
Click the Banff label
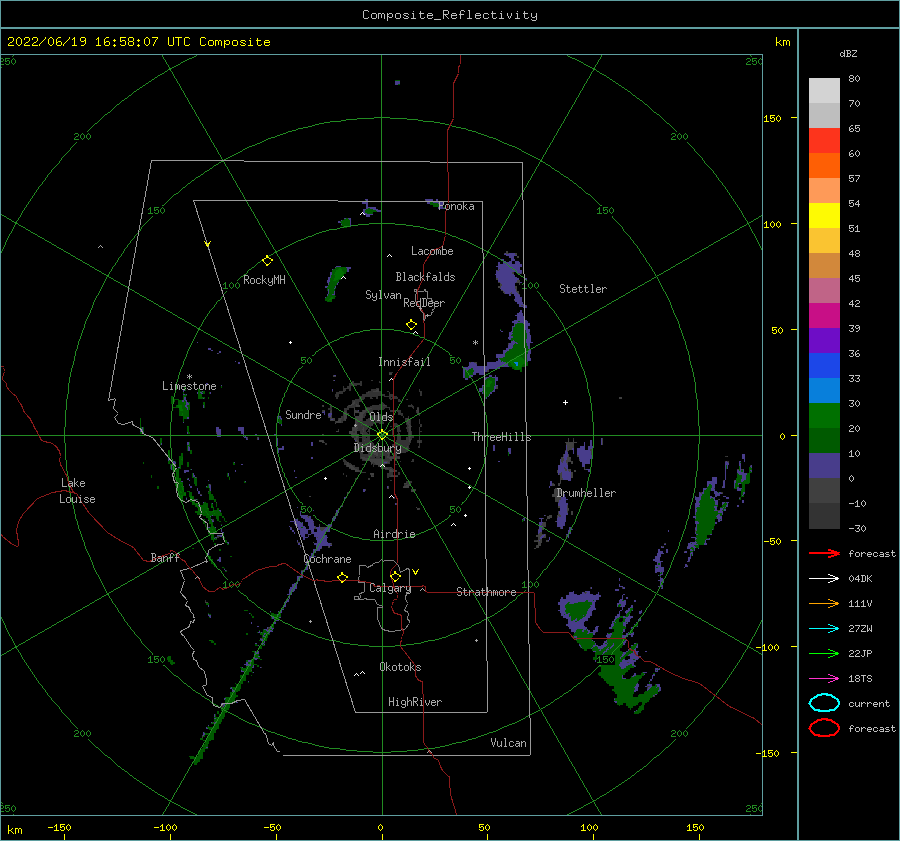(165, 557)
